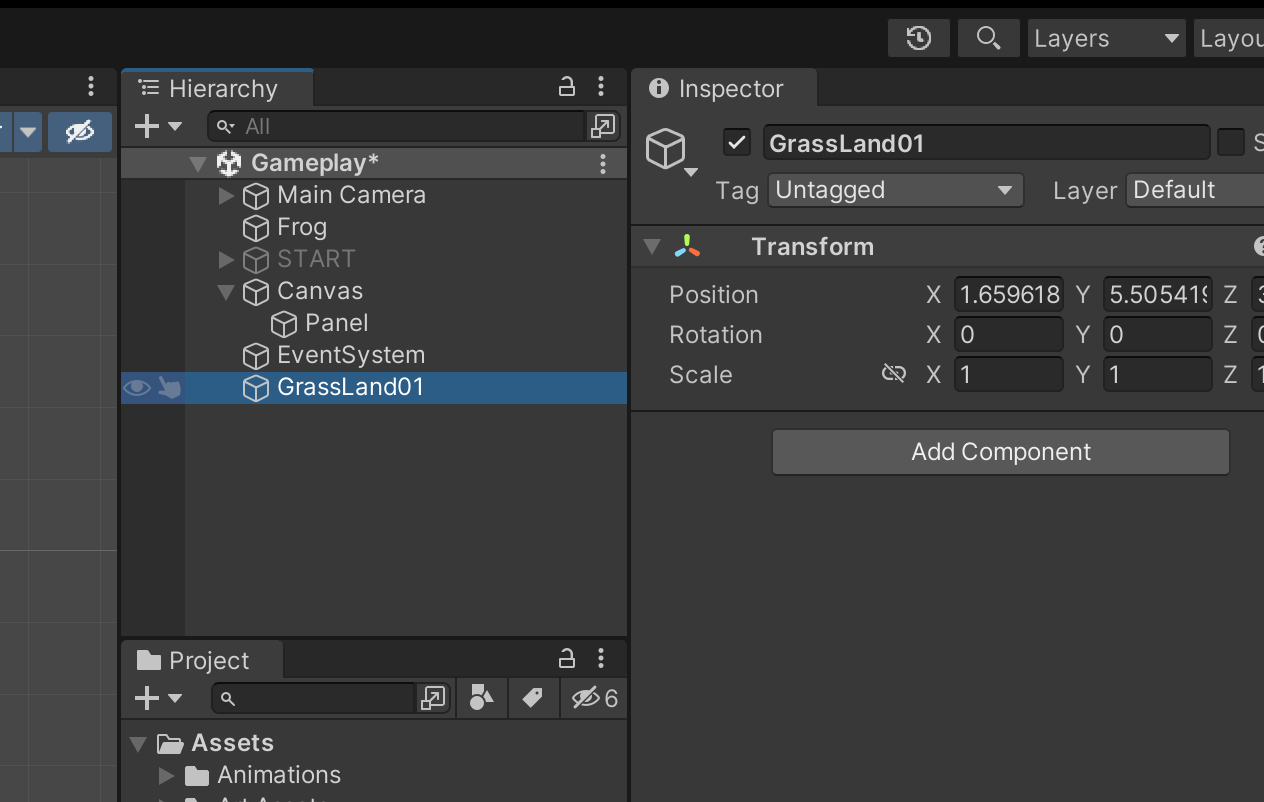The height and width of the screenshot is (802, 1264).
Task: Click Position Y value field
Action: click(x=1157, y=295)
